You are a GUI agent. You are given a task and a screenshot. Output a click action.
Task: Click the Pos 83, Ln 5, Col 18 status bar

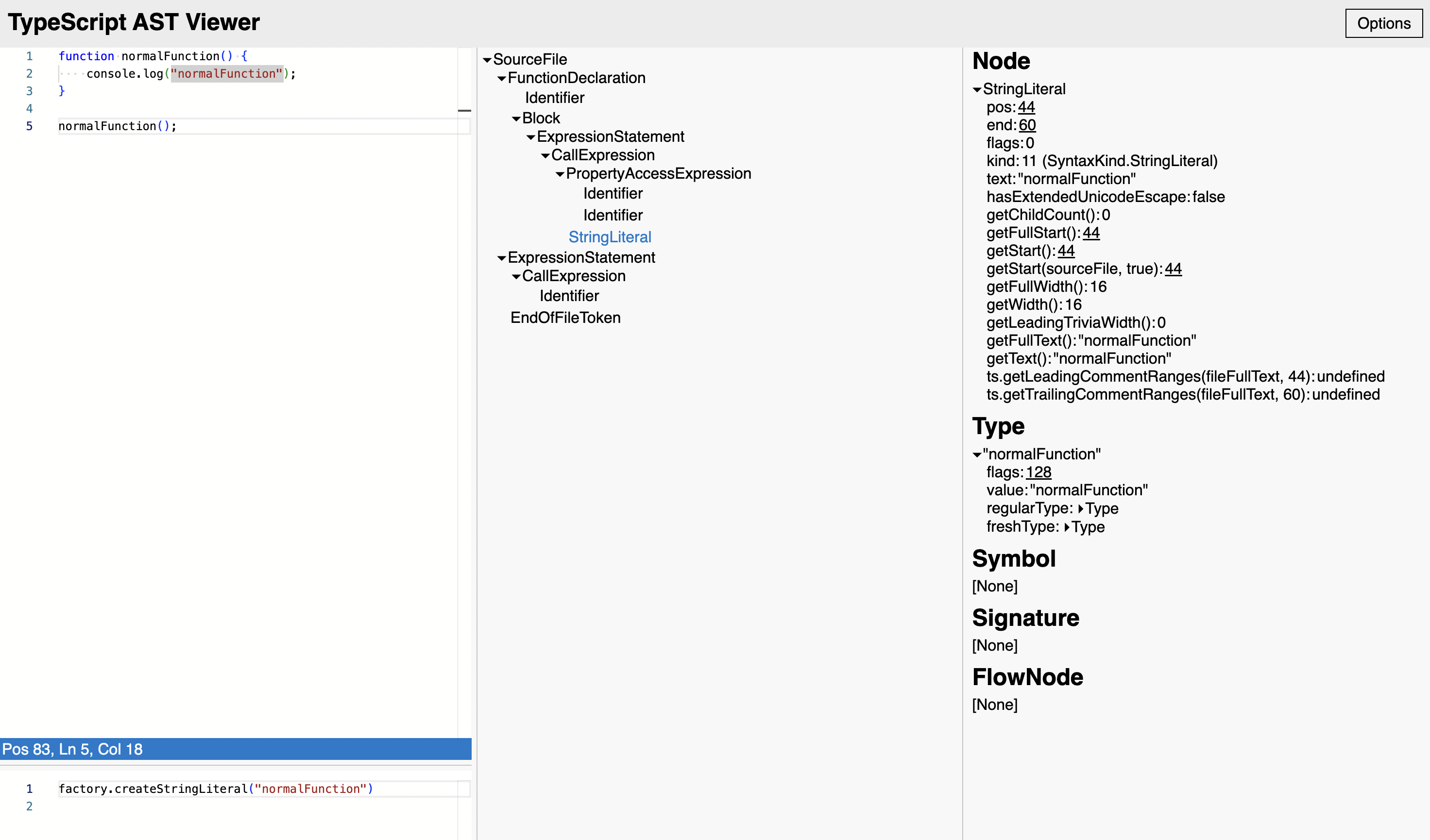pos(236,749)
